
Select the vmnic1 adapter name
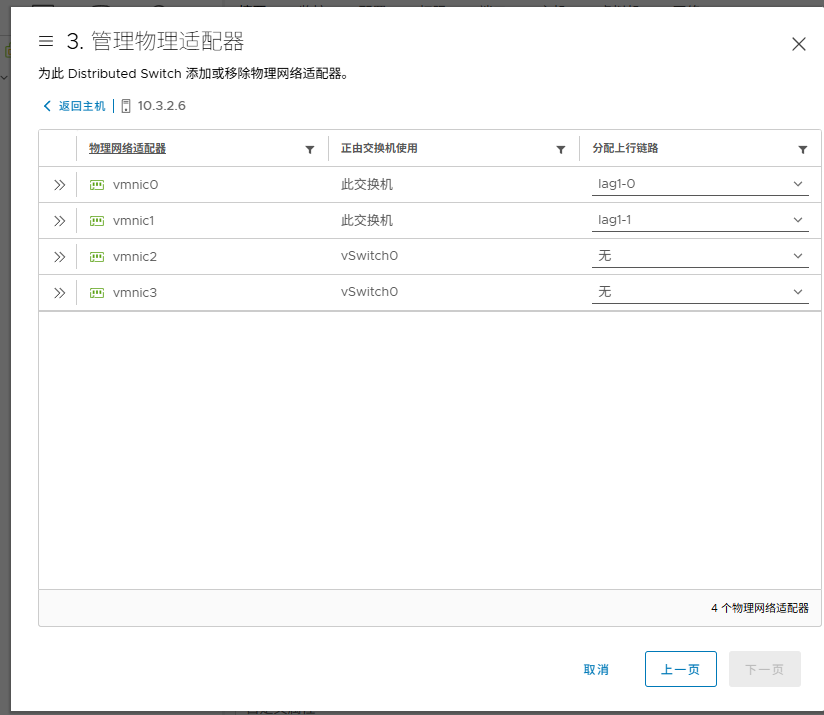pos(133,221)
